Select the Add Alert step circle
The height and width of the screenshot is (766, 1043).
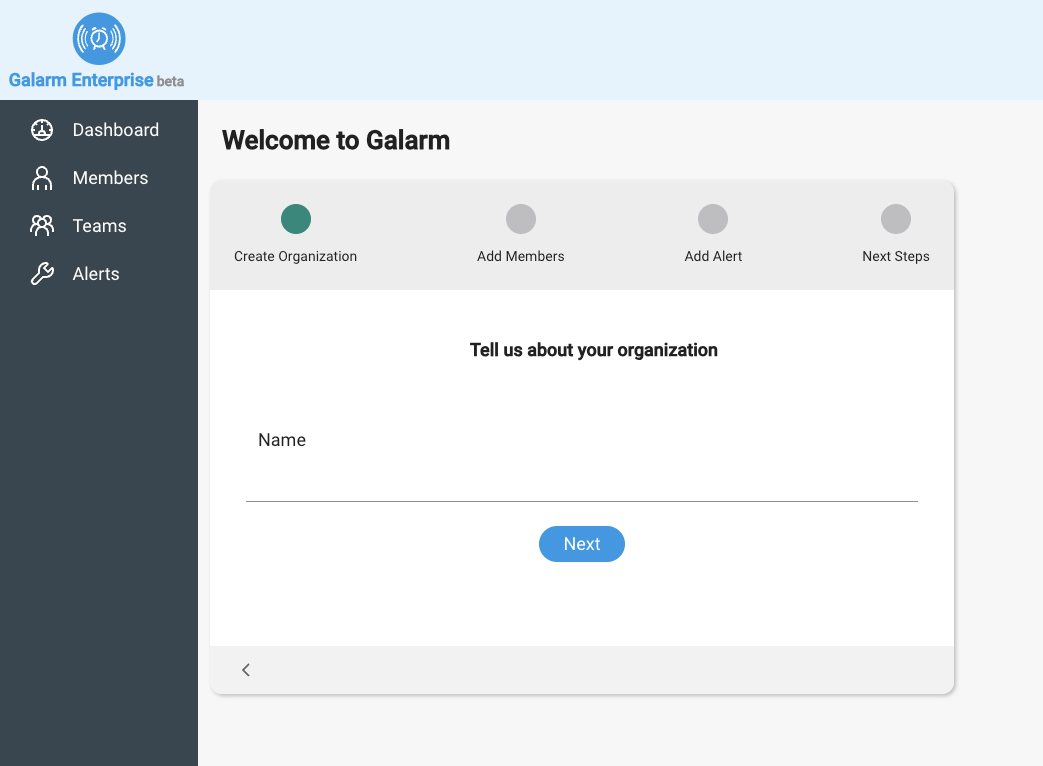[713, 219]
